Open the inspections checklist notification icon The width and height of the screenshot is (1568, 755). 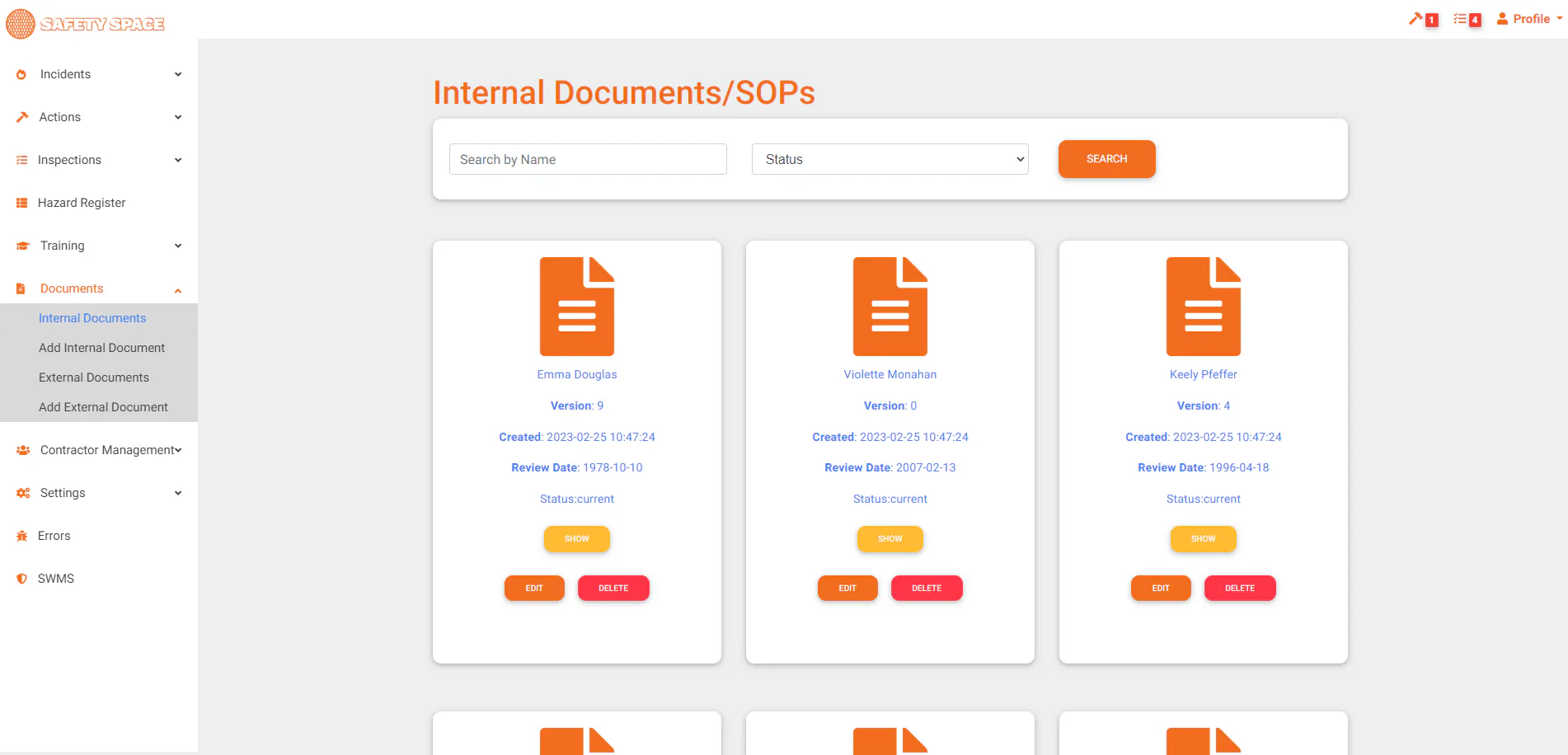coord(1460,18)
